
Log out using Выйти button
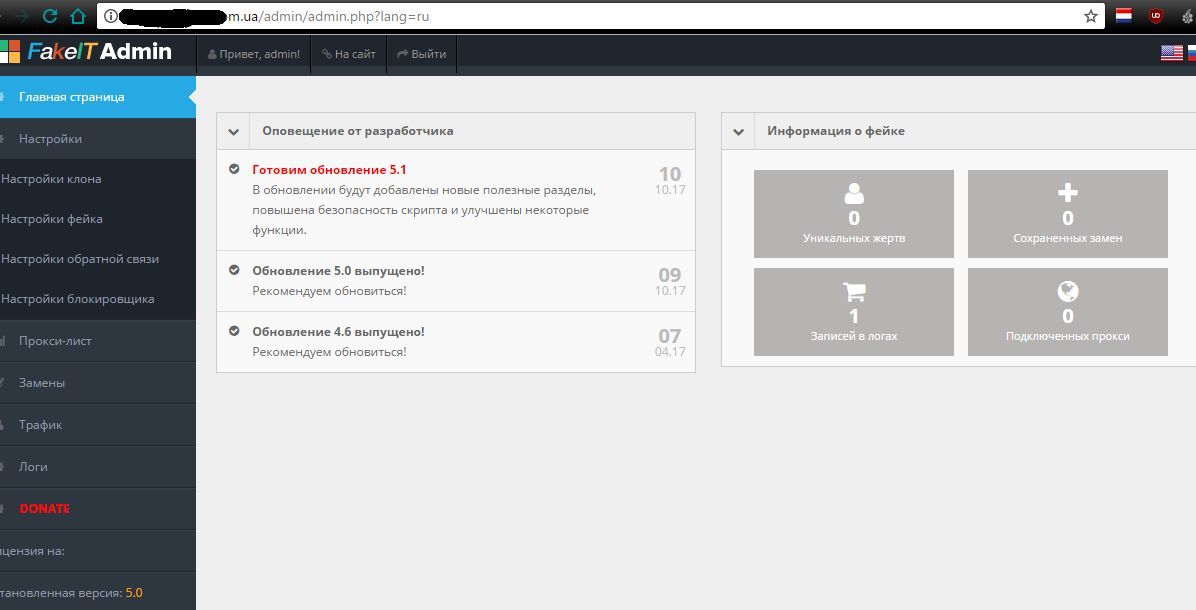422,54
